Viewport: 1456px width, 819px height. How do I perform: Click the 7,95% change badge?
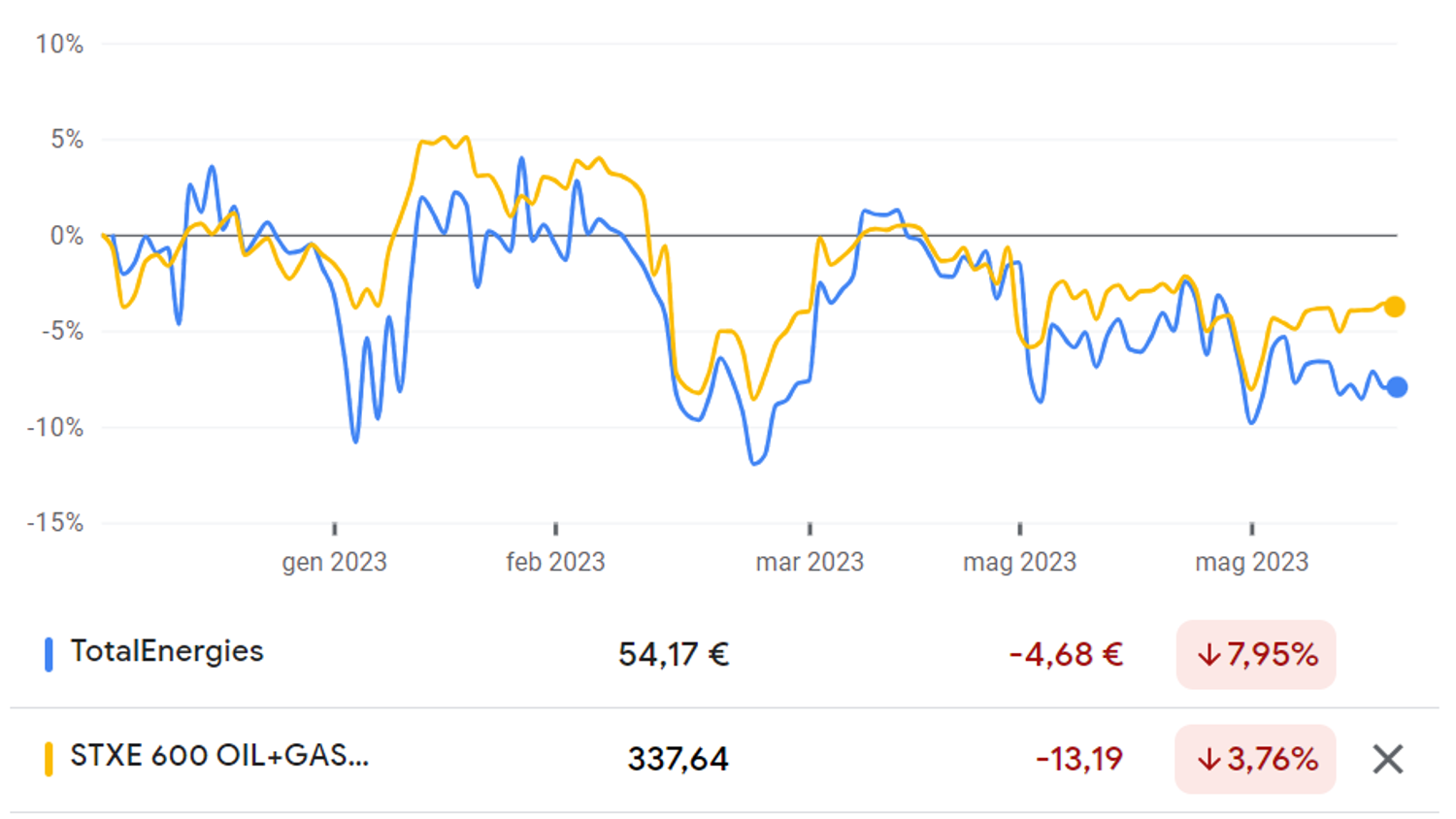[1256, 655]
